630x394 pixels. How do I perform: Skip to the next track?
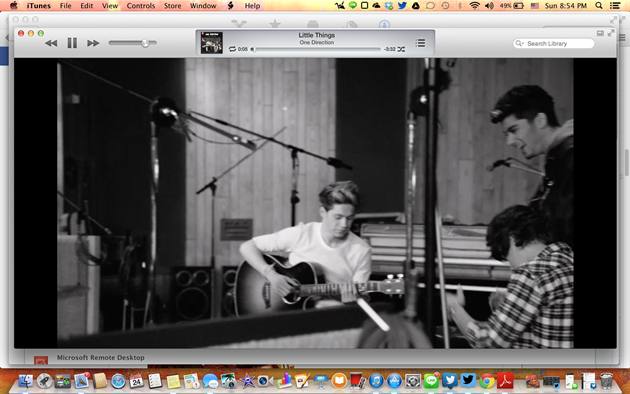click(93, 43)
